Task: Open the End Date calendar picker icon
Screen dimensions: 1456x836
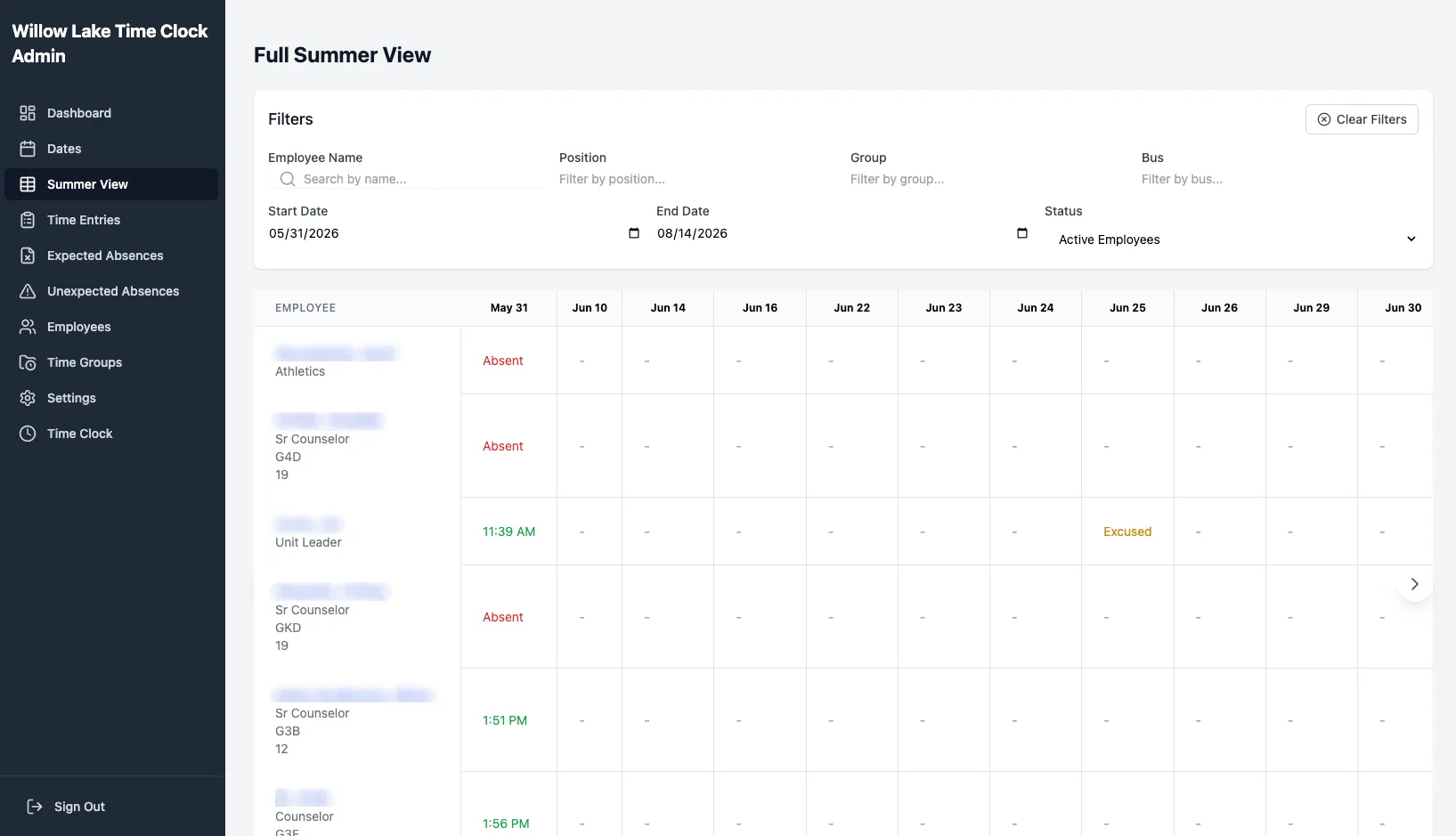Action: [x=1022, y=233]
